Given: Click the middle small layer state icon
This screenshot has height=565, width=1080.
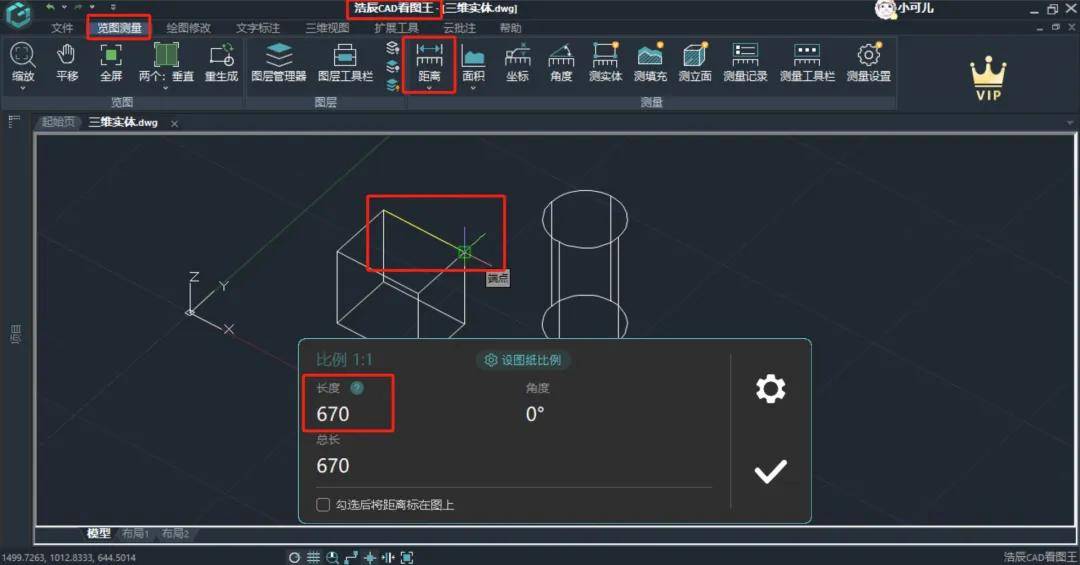Looking at the screenshot, I should pos(393,67).
